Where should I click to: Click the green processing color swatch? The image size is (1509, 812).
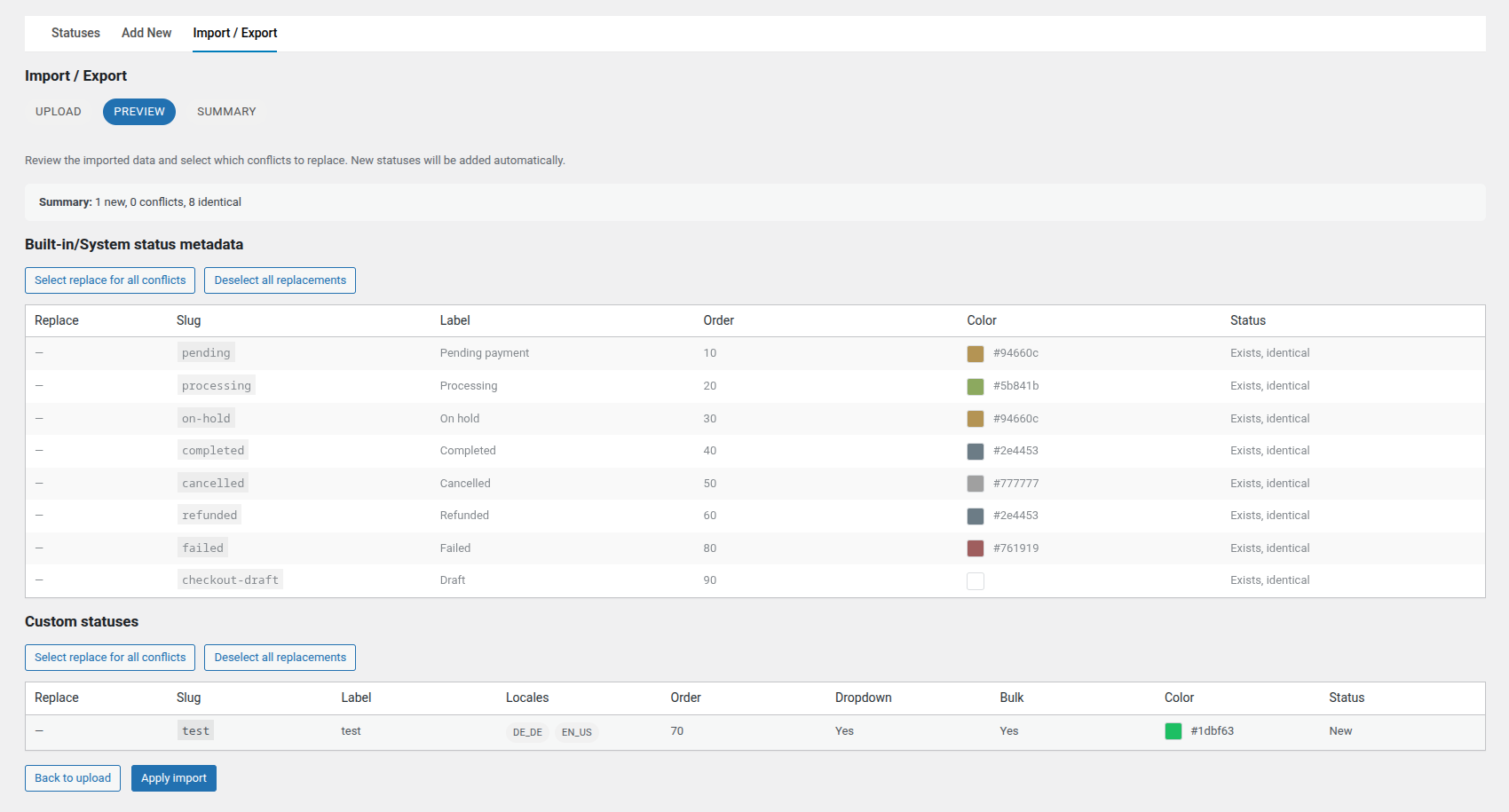(x=976, y=387)
